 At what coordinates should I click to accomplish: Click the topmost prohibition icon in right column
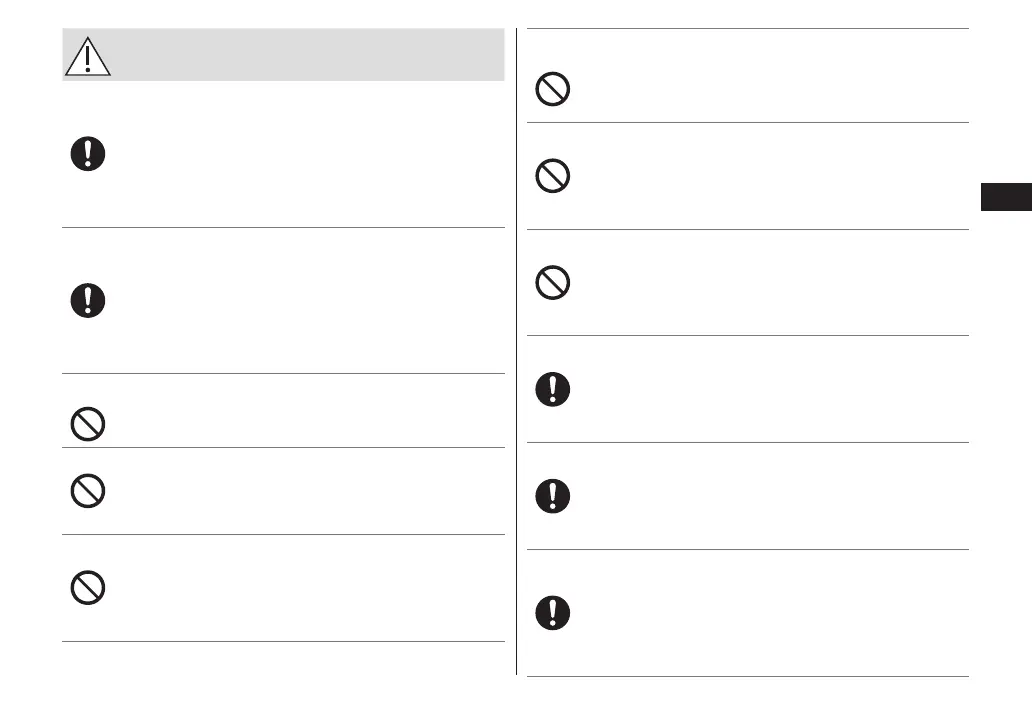coord(553,90)
